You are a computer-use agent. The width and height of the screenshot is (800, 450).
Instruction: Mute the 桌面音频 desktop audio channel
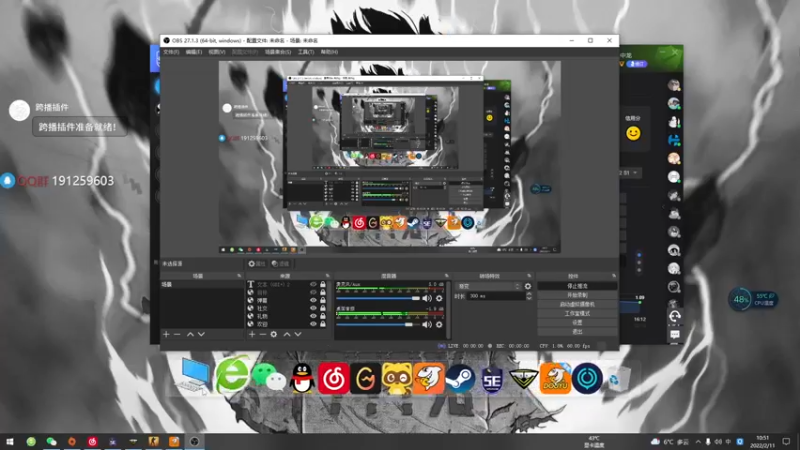pyautogui.click(x=427, y=324)
